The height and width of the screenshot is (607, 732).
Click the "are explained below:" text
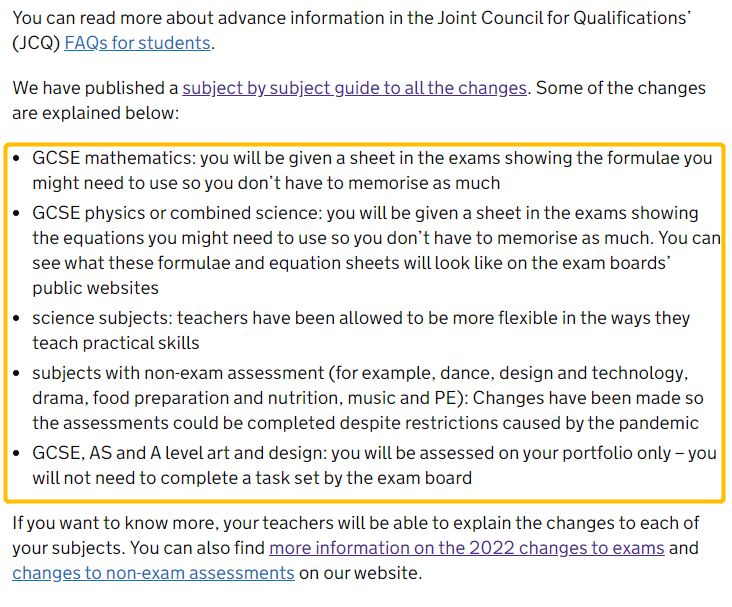point(95,113)
